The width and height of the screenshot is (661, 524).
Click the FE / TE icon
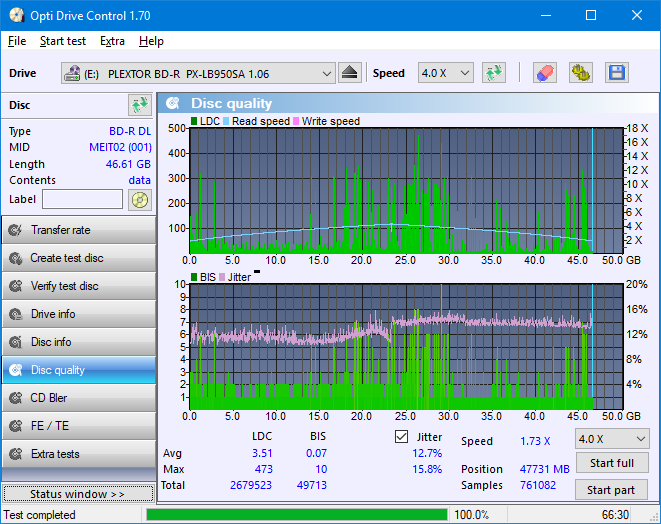16,426
